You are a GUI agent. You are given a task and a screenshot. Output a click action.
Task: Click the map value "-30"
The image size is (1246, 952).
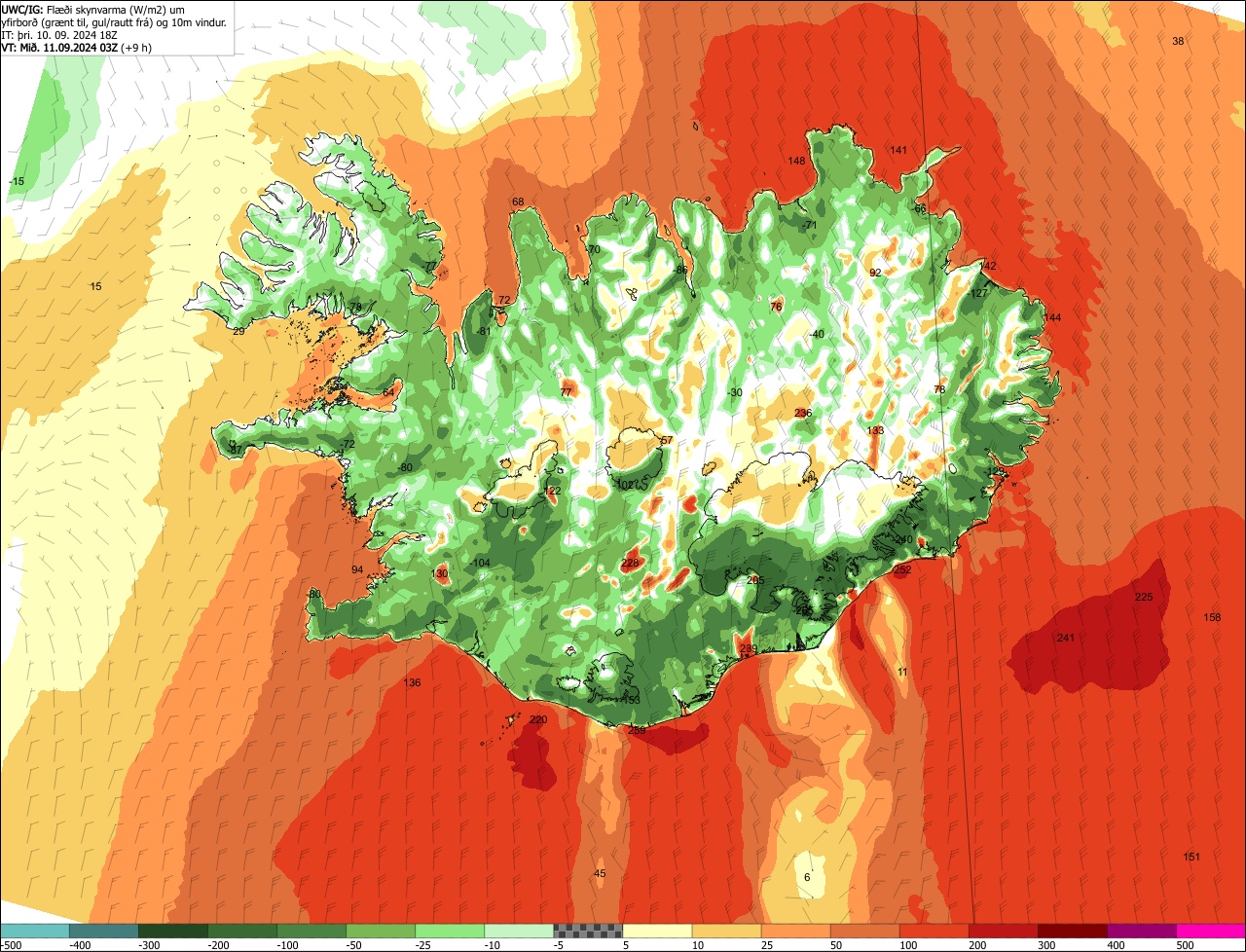coord(735,393)
